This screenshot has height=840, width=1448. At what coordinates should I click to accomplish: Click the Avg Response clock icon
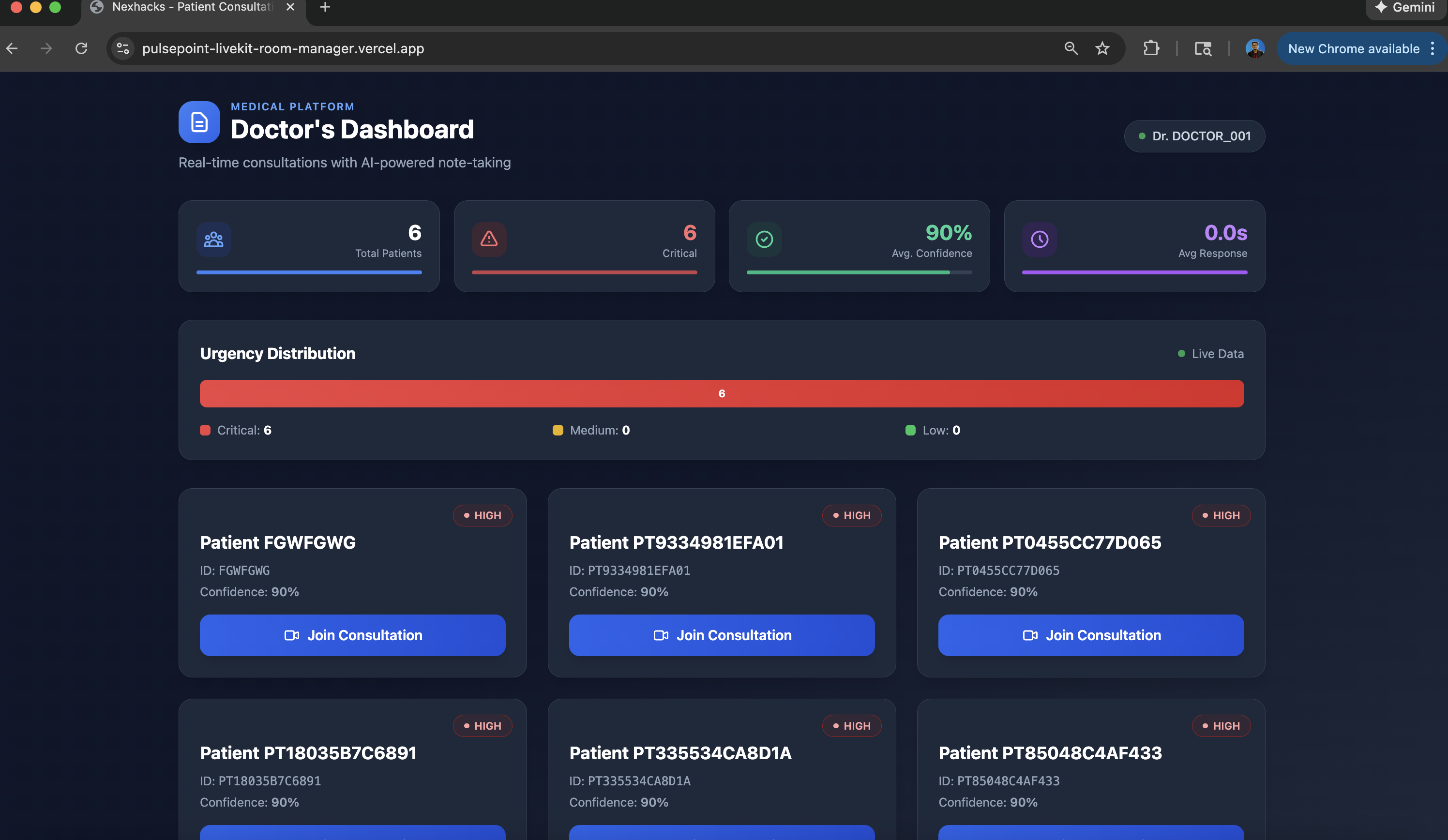point(1039,239)
